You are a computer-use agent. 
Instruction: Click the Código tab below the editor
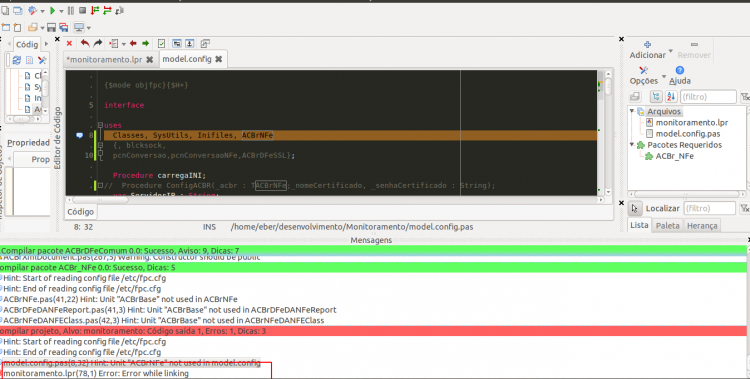[80, 212]
